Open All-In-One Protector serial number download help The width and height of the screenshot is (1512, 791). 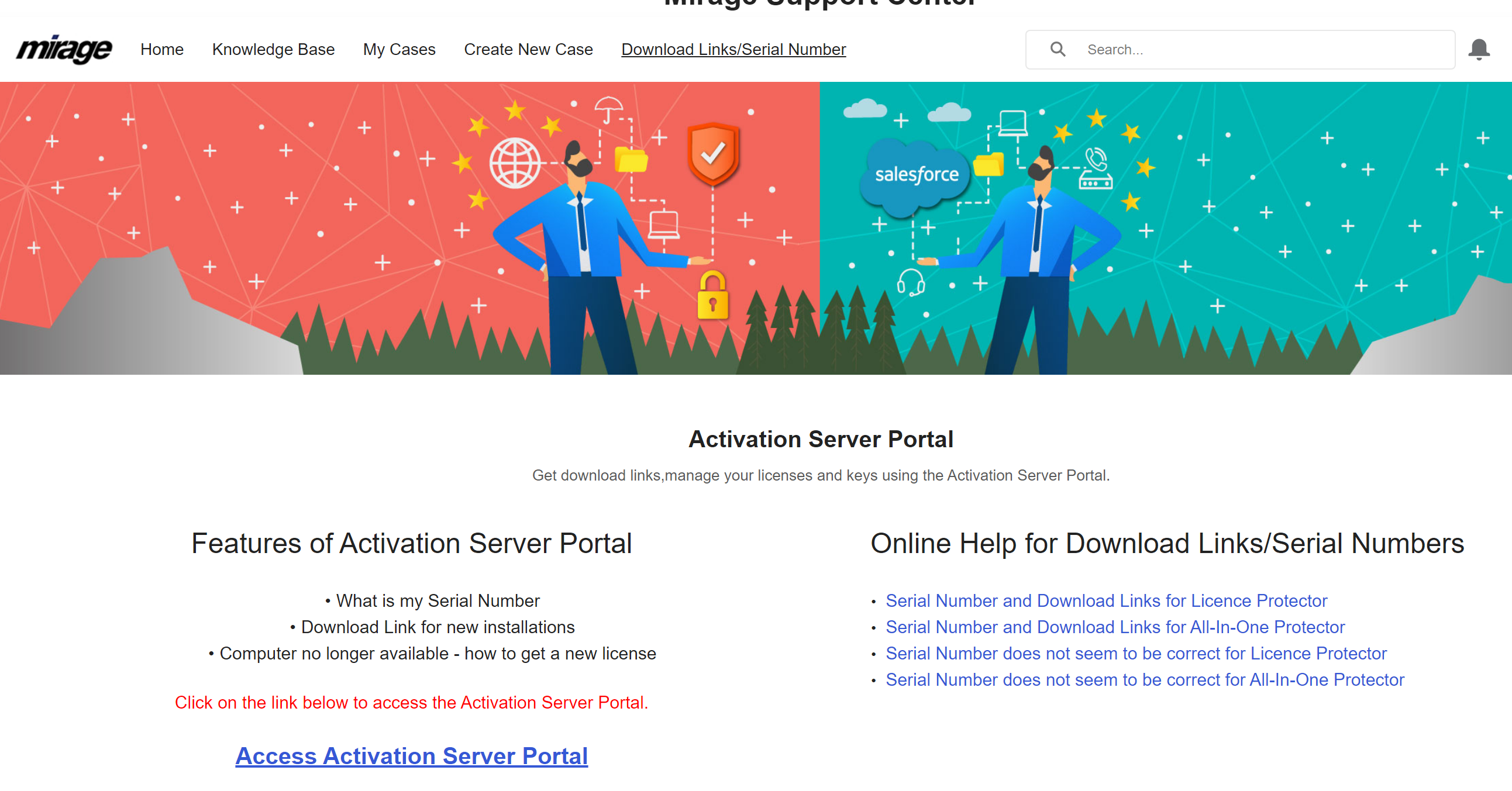[1115, 627]
